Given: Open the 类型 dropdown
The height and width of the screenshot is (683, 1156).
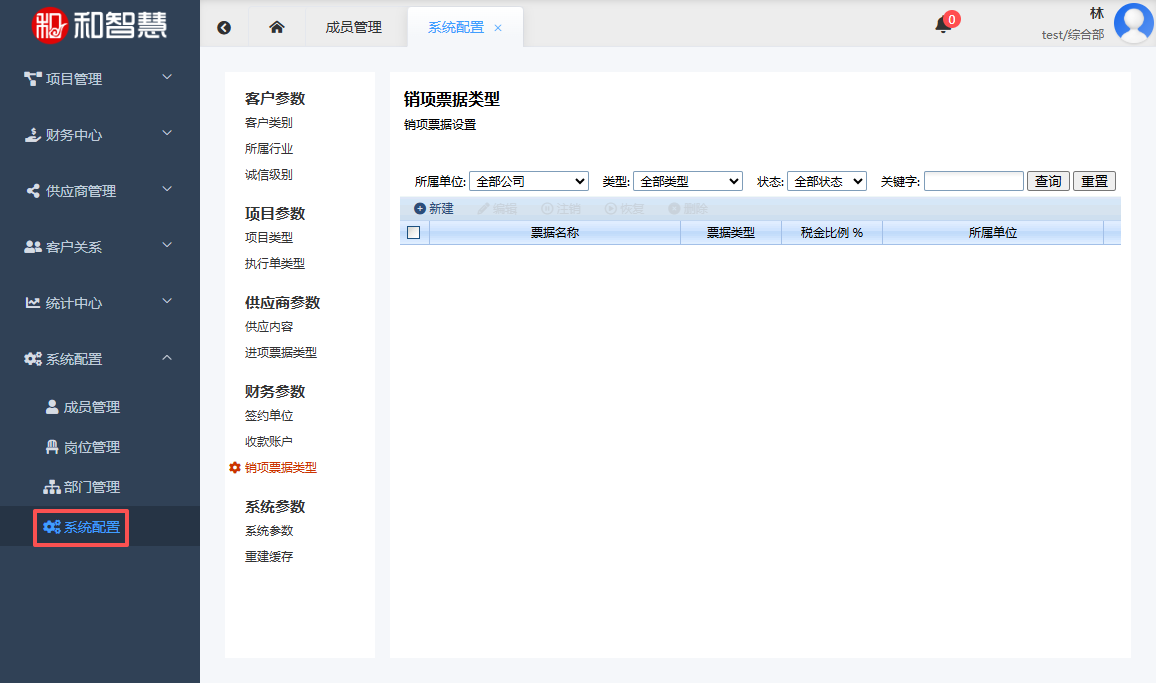Looking at the screenshot, I should tap(687, 181).
